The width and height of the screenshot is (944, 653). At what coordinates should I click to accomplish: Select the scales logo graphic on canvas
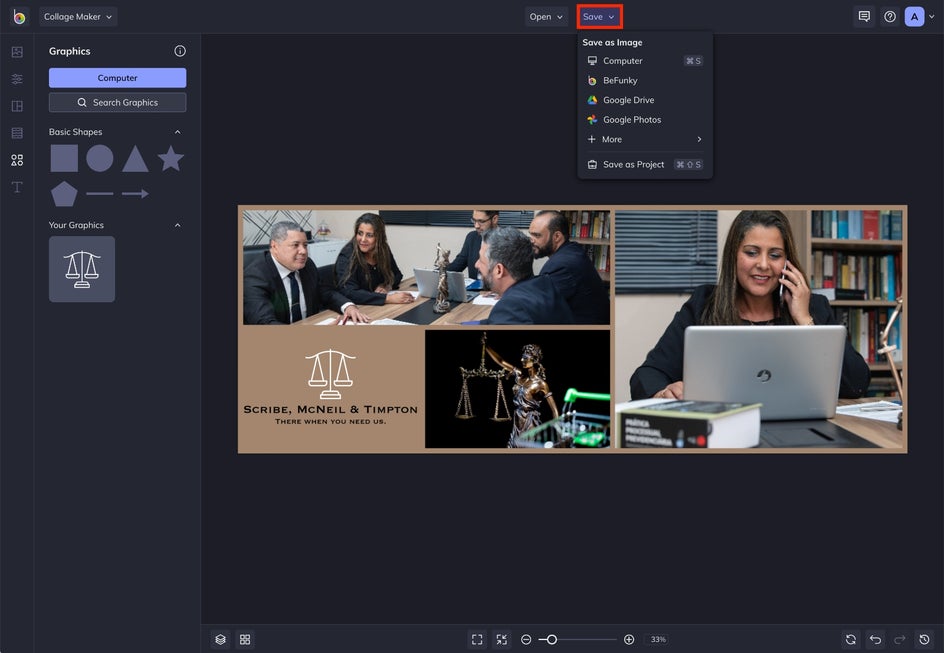click(x=330, y=374)
